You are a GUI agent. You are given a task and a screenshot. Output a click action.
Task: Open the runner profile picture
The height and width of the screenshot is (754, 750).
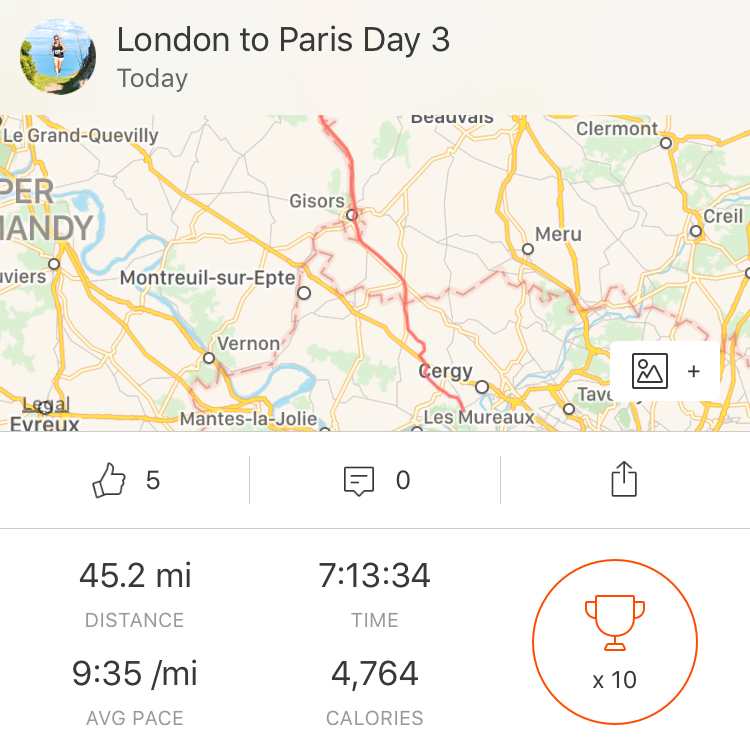[58, 56]
